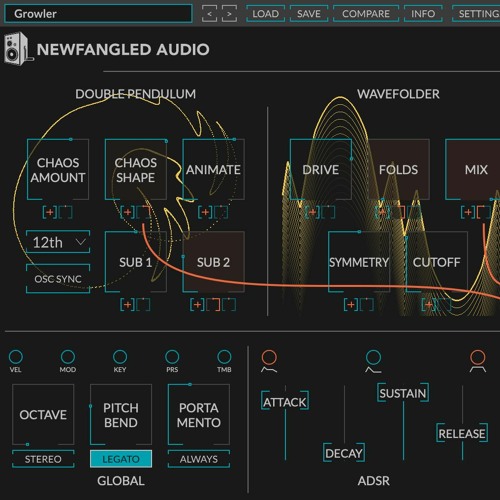Click empty modulation slot under Chaos Amount
500x500 pixels.
(65, 212)
